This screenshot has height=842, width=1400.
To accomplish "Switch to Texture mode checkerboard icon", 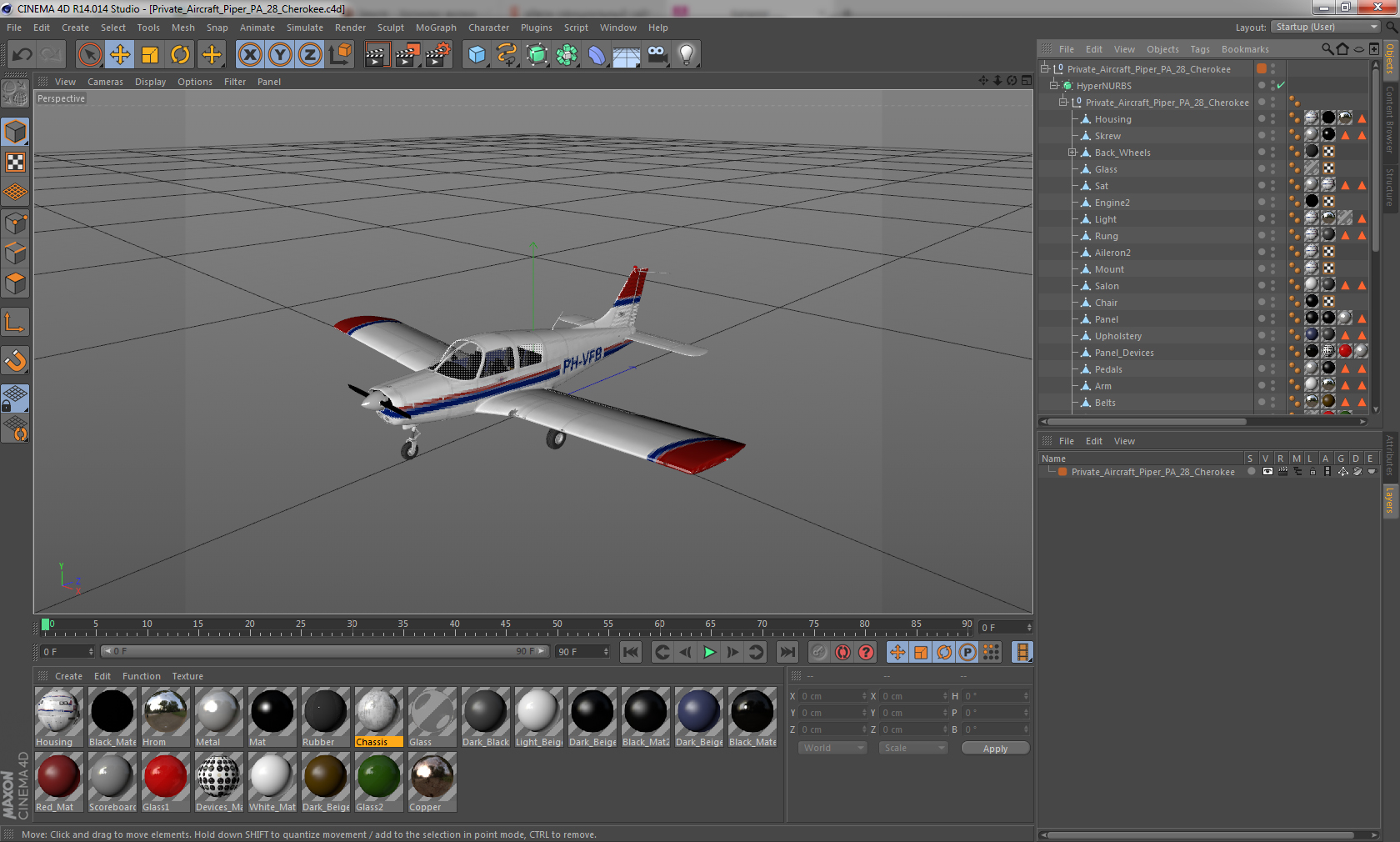I will 16,163.
